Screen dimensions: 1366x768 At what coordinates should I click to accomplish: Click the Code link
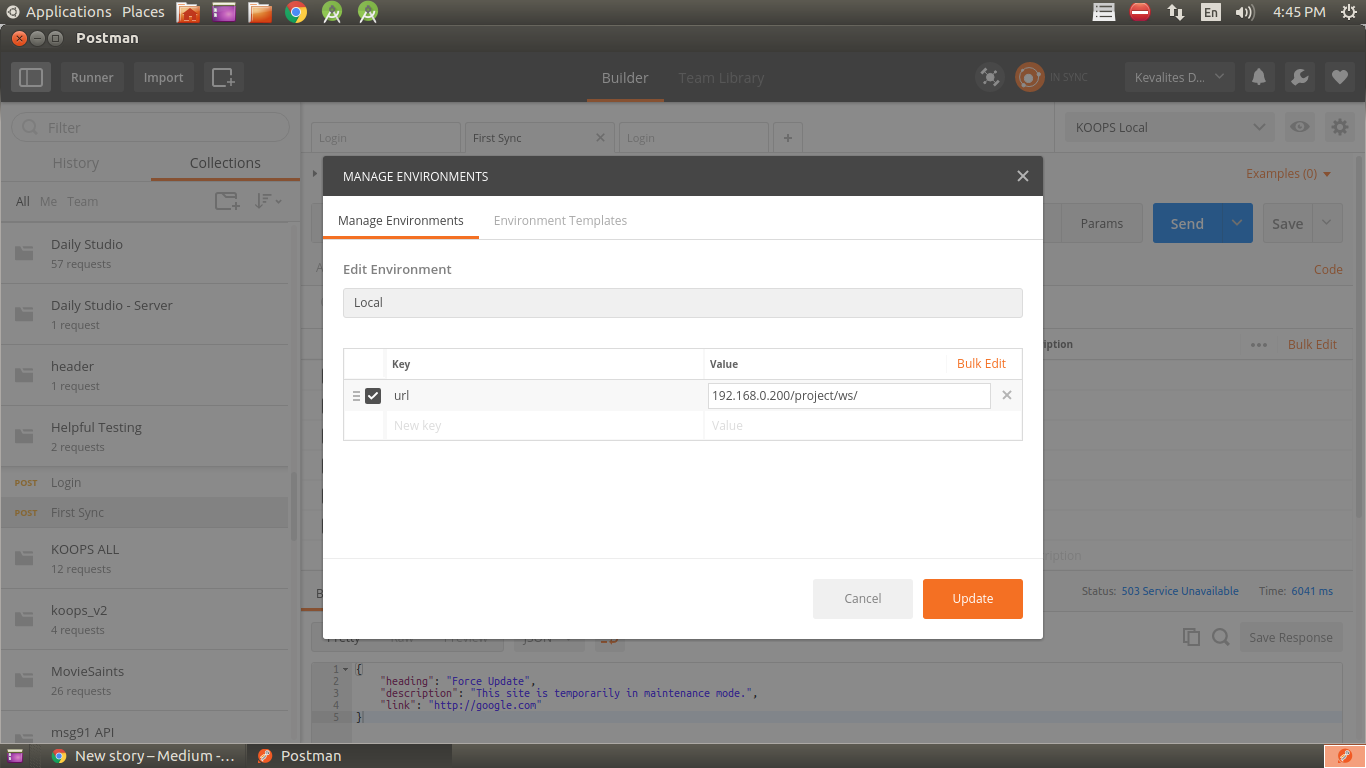coord(1328,269)
